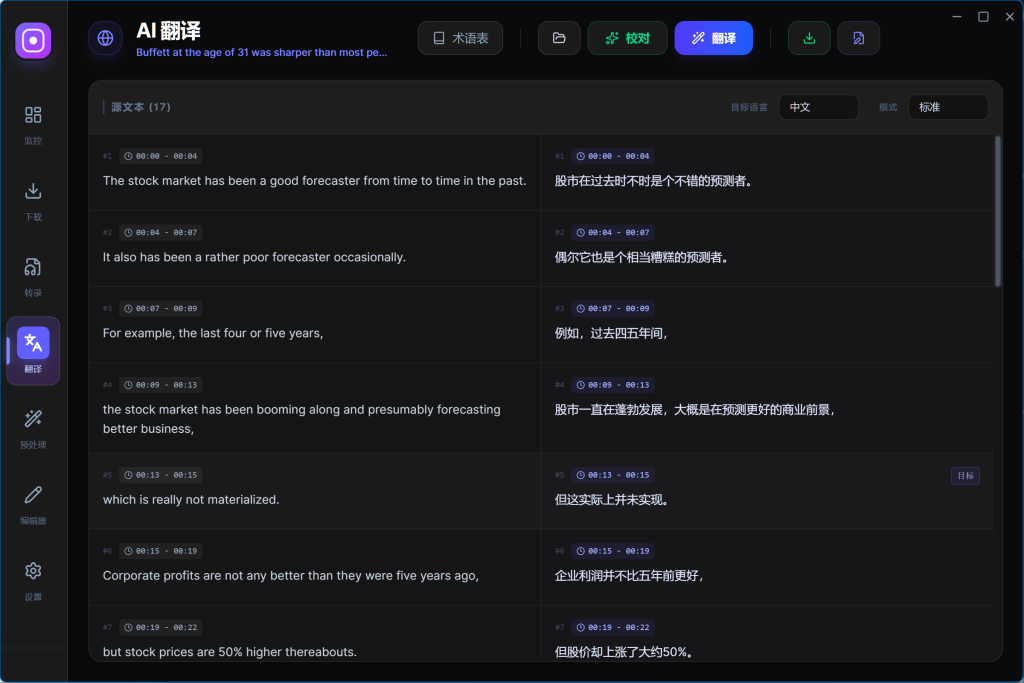1024x683 pixels.
Task: Click the file export icon beside the download icon
Action: 859,37
